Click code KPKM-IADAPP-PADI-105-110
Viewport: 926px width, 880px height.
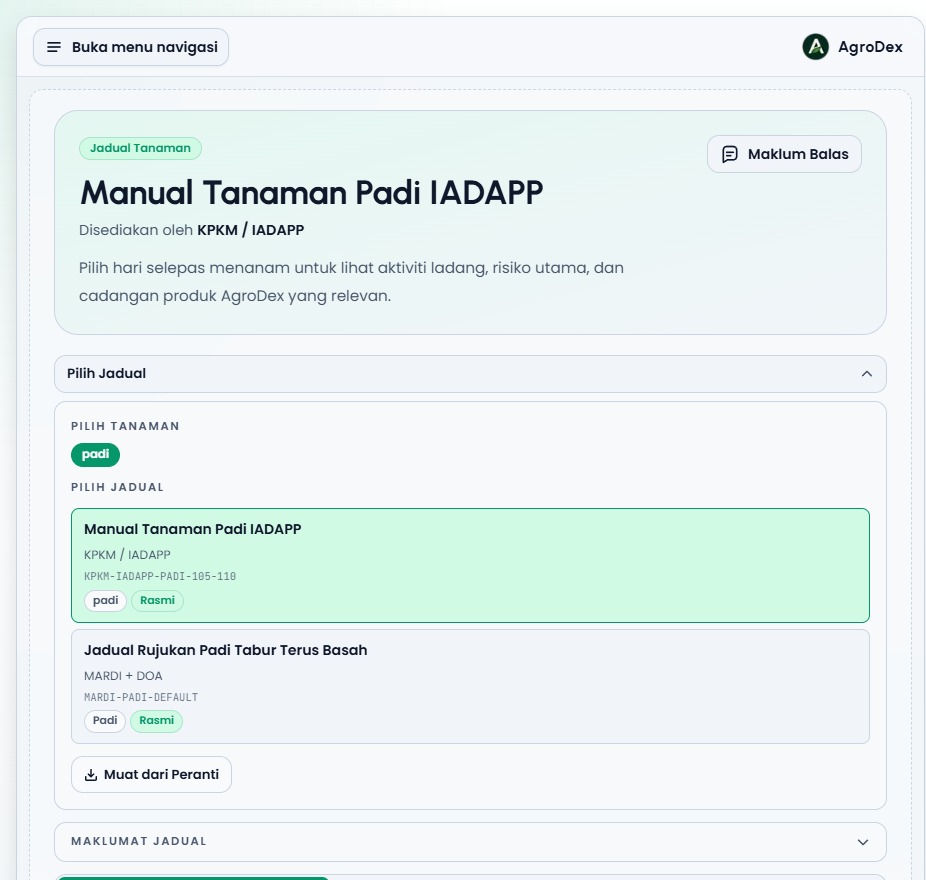coord(160,576)
